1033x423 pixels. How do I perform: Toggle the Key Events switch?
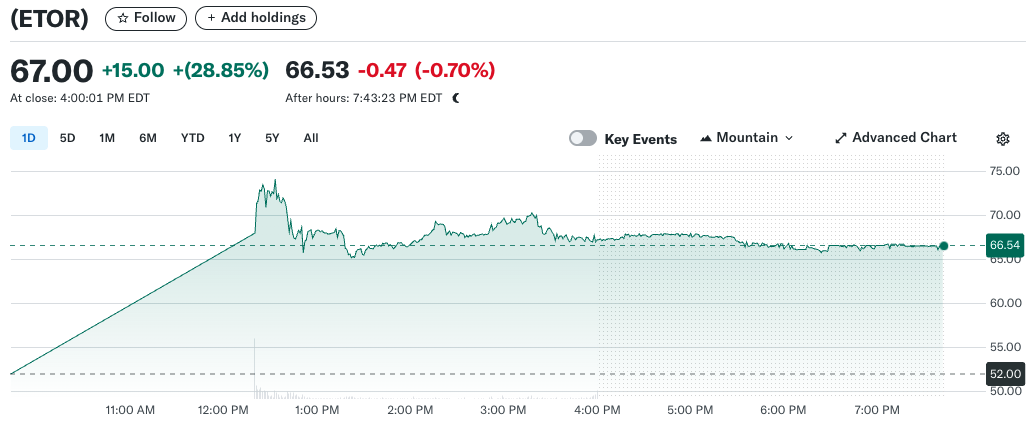point(583,139)
